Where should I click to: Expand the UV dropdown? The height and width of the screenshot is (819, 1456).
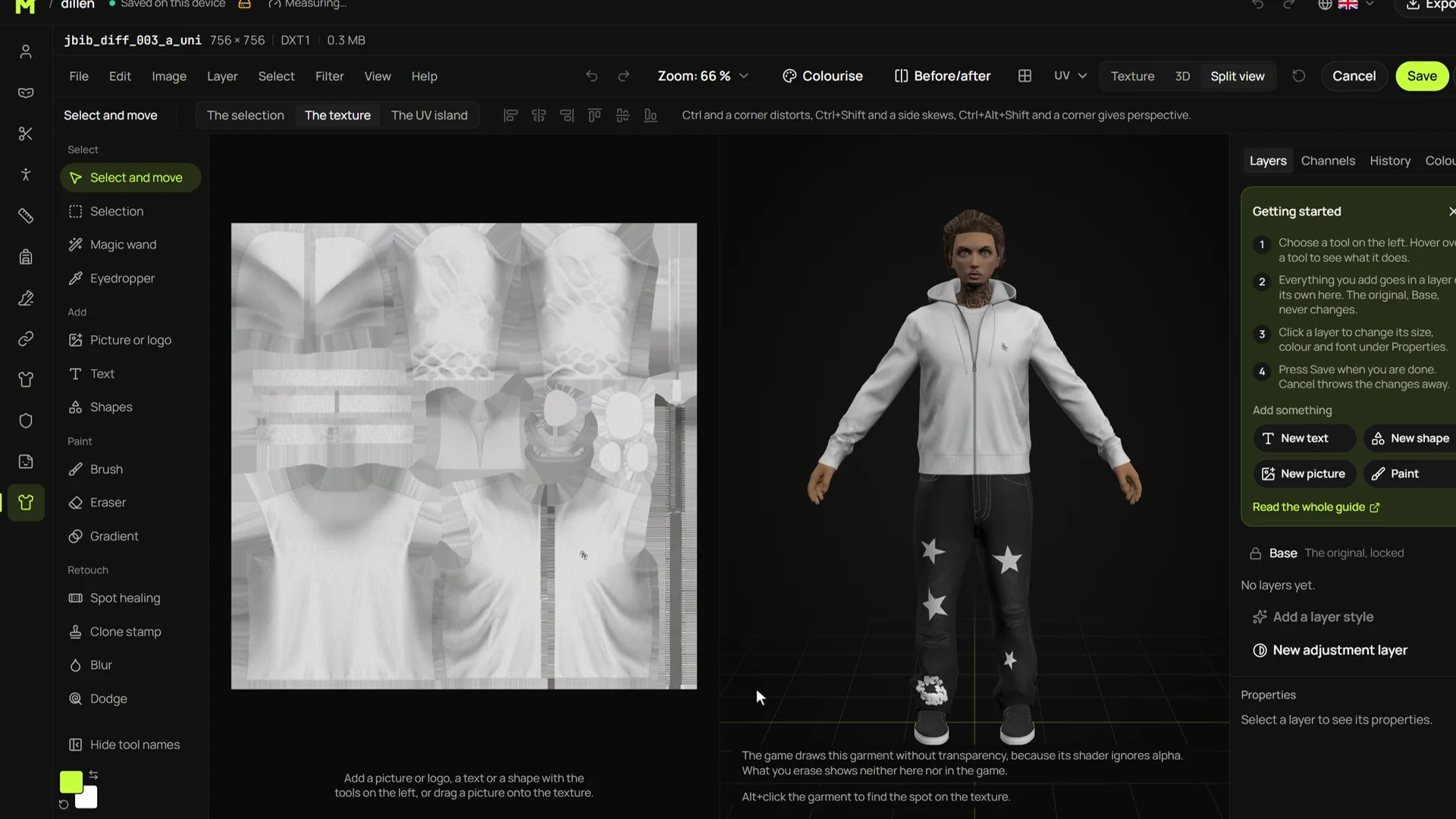coord(1070,76)
